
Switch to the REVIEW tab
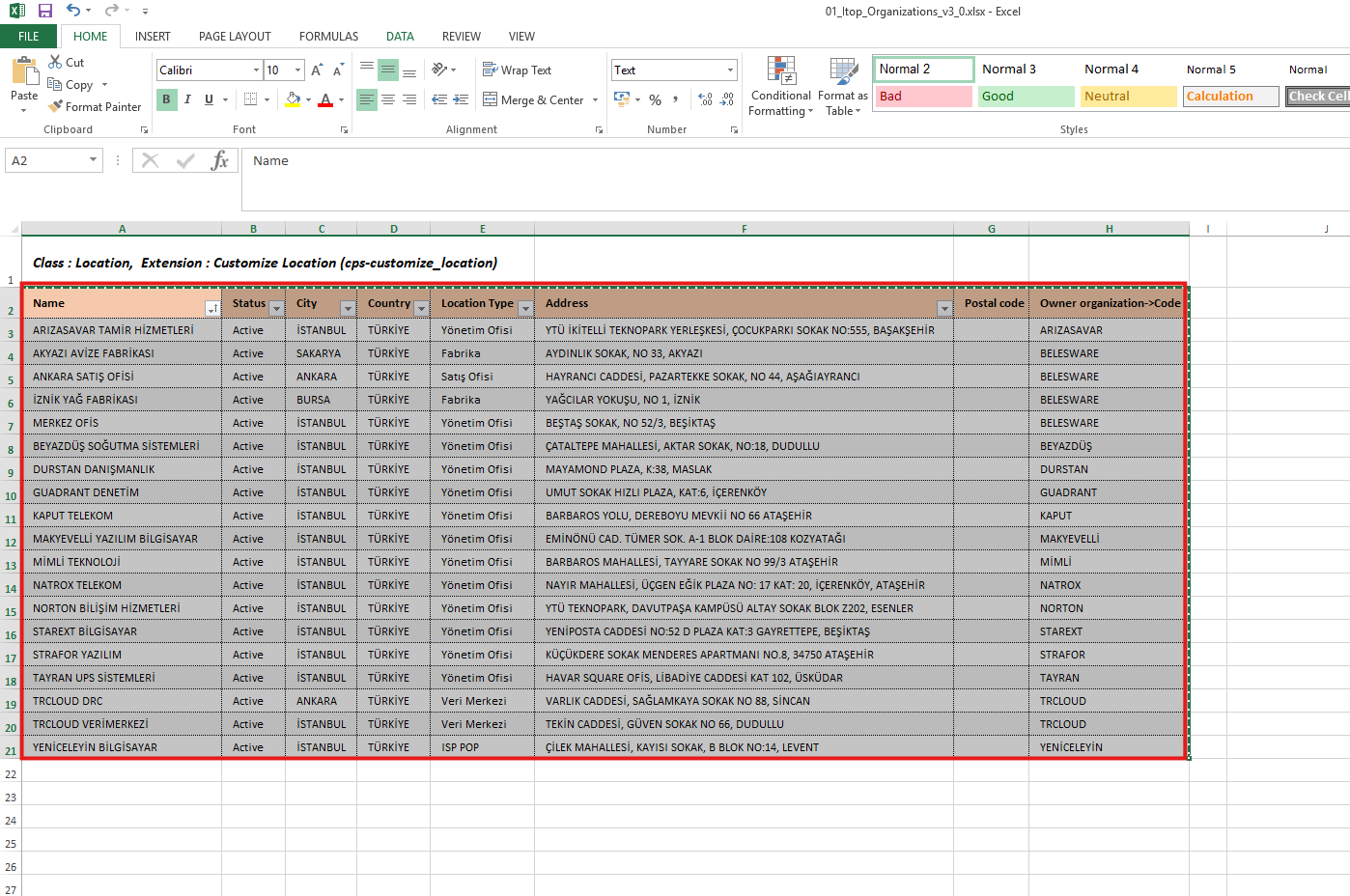click(461, 37)
